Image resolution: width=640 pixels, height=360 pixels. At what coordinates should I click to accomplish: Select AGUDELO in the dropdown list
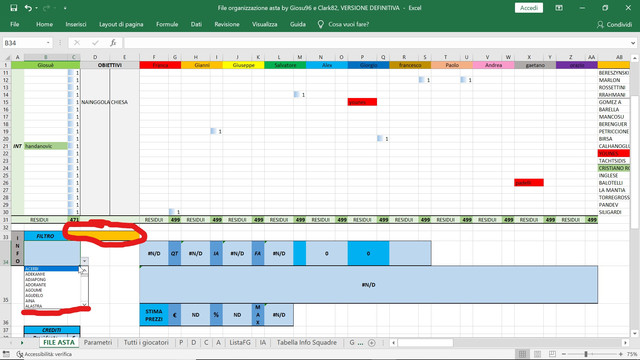pyautogui.click(x=51, y=296)
